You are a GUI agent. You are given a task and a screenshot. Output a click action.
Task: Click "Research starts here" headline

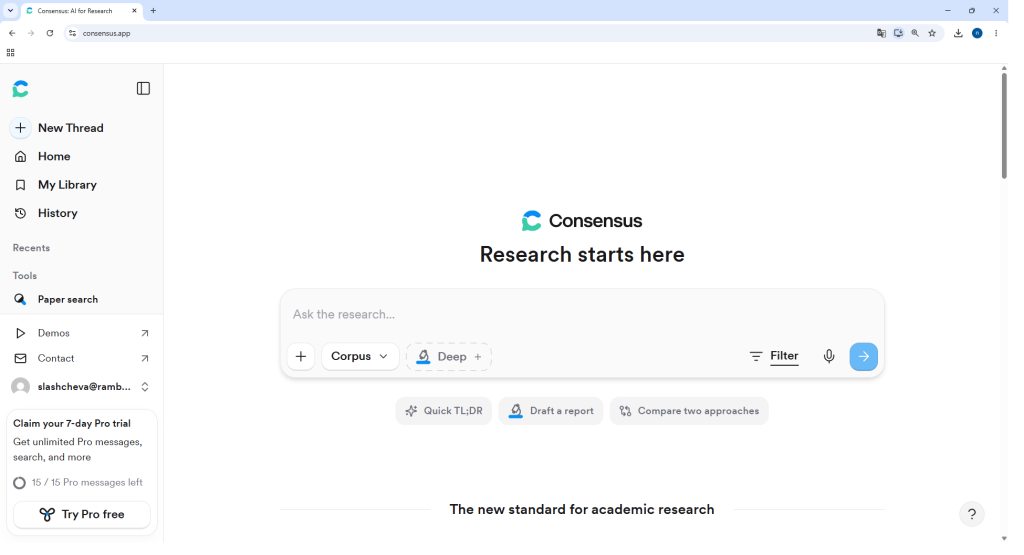(x=582, y=255)
